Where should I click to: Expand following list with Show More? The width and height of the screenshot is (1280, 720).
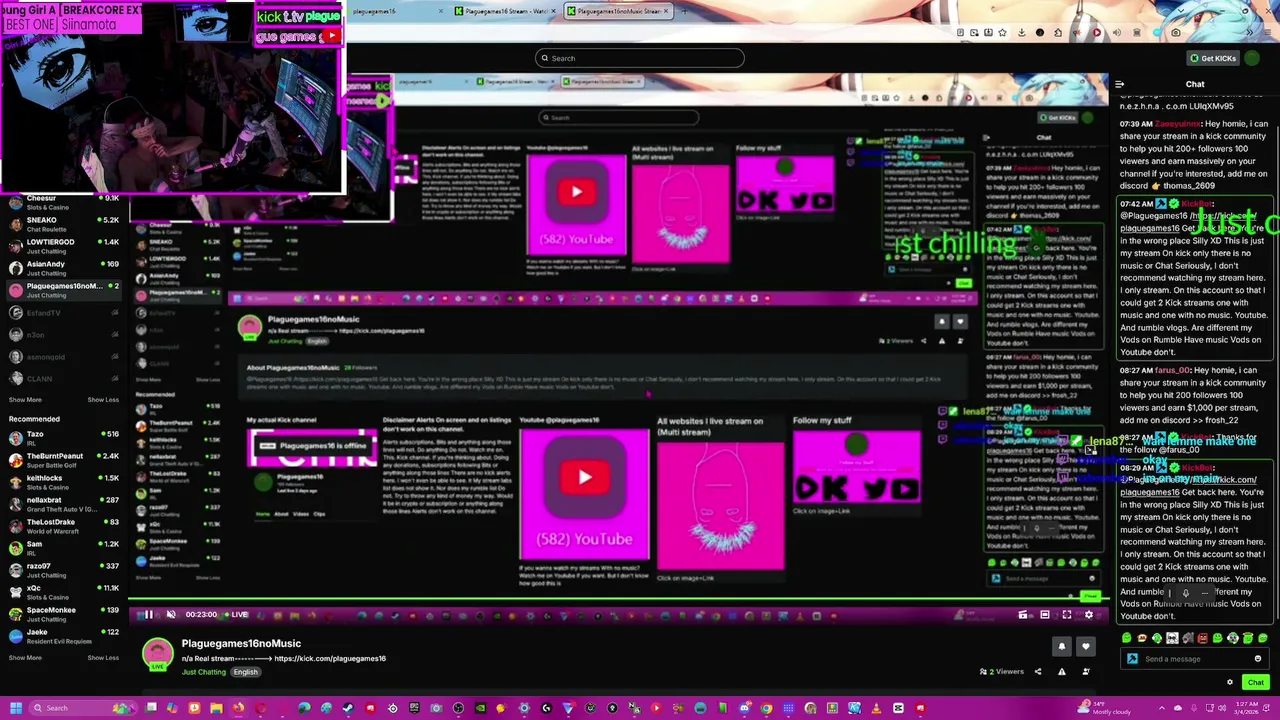point(25,400)
